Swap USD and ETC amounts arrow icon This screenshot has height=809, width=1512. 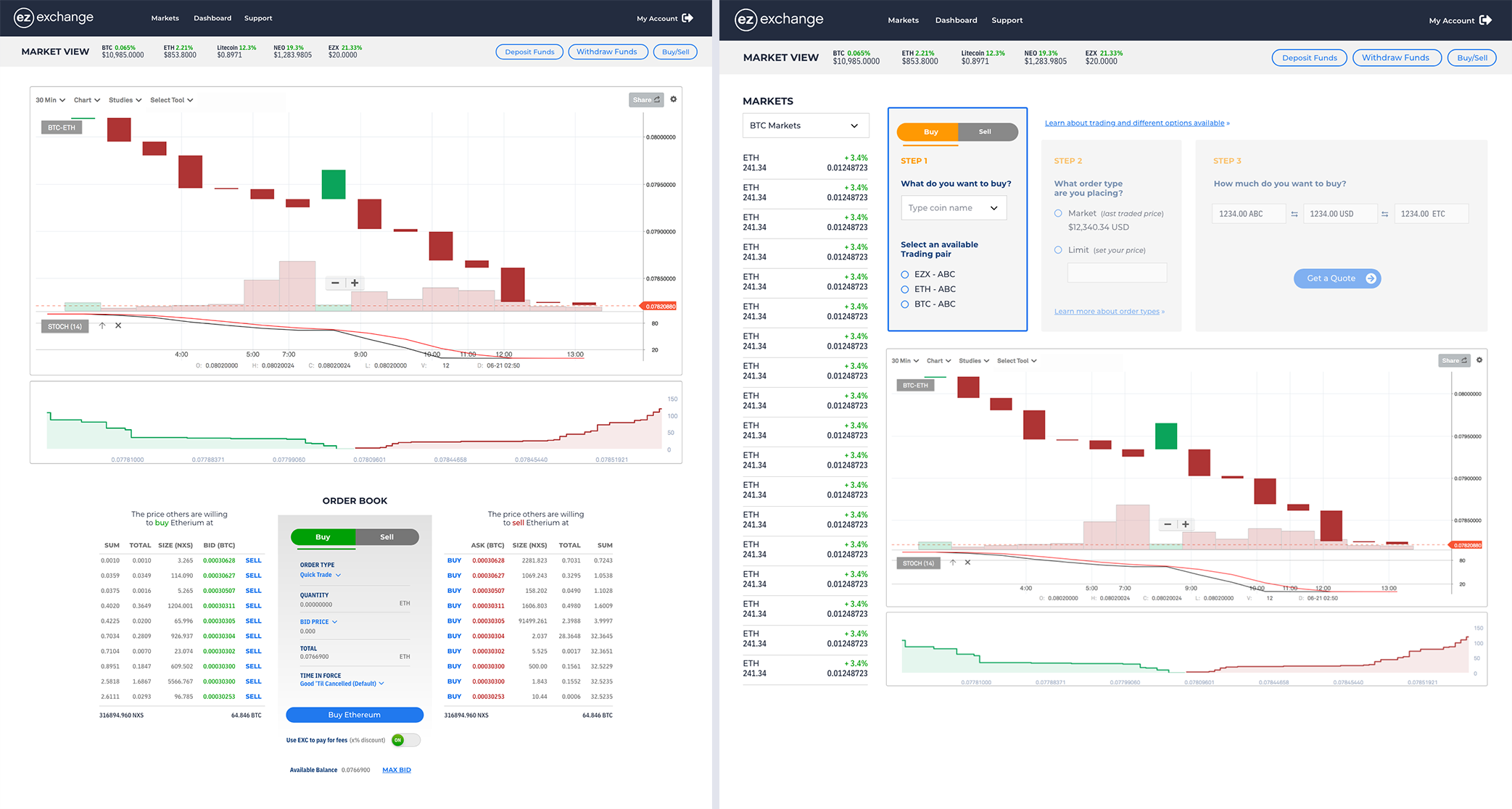(1384, 214)
